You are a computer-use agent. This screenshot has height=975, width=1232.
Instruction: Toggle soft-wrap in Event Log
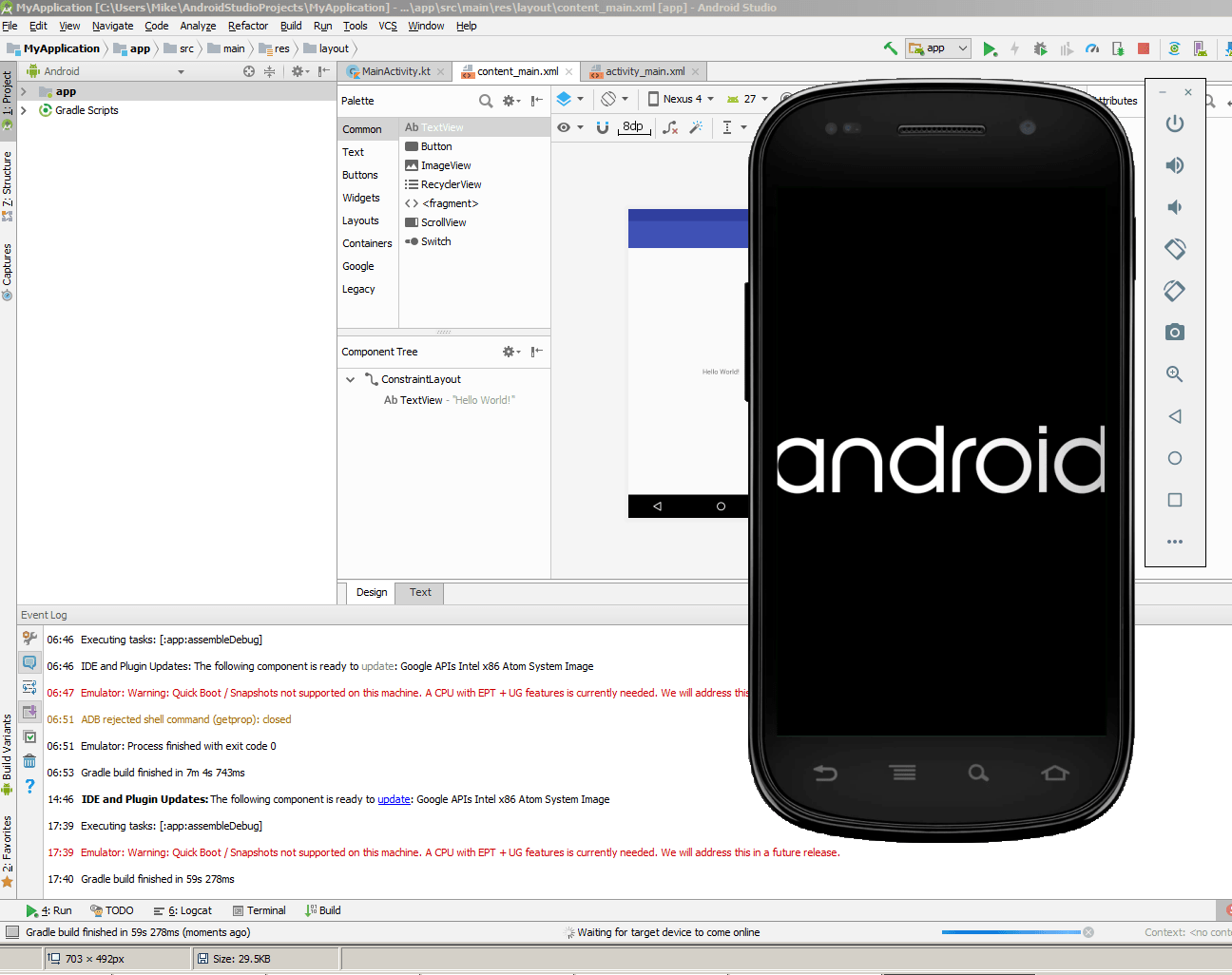tap(29, 687)
